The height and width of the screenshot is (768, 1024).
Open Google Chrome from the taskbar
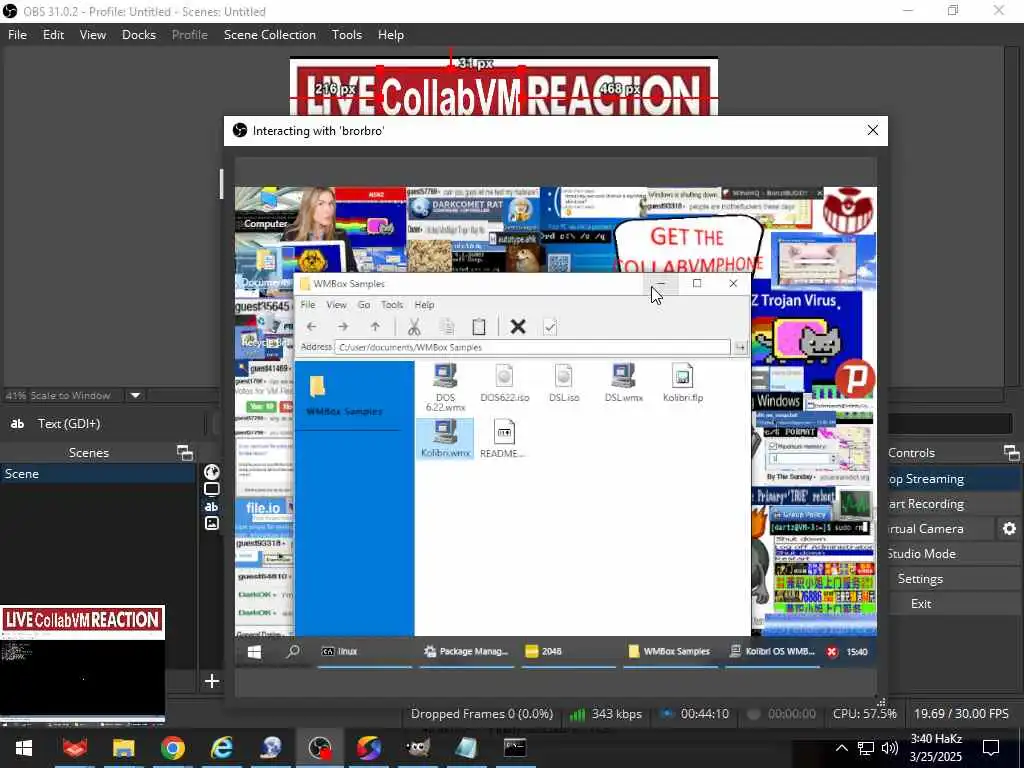(172, 748)
